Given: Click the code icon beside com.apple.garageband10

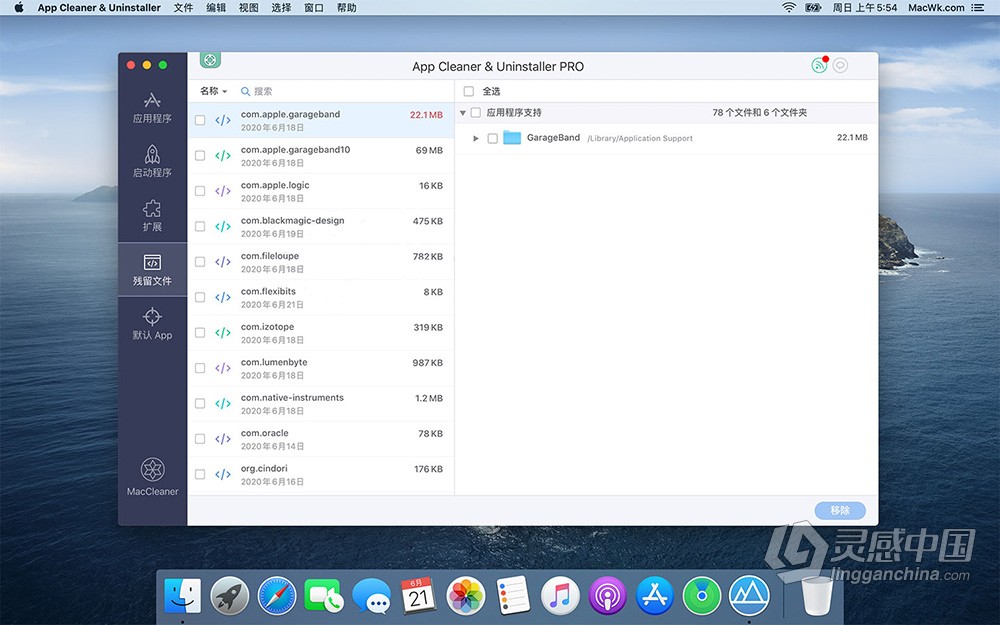Looking at the screenshot, I should pos(223,156).
